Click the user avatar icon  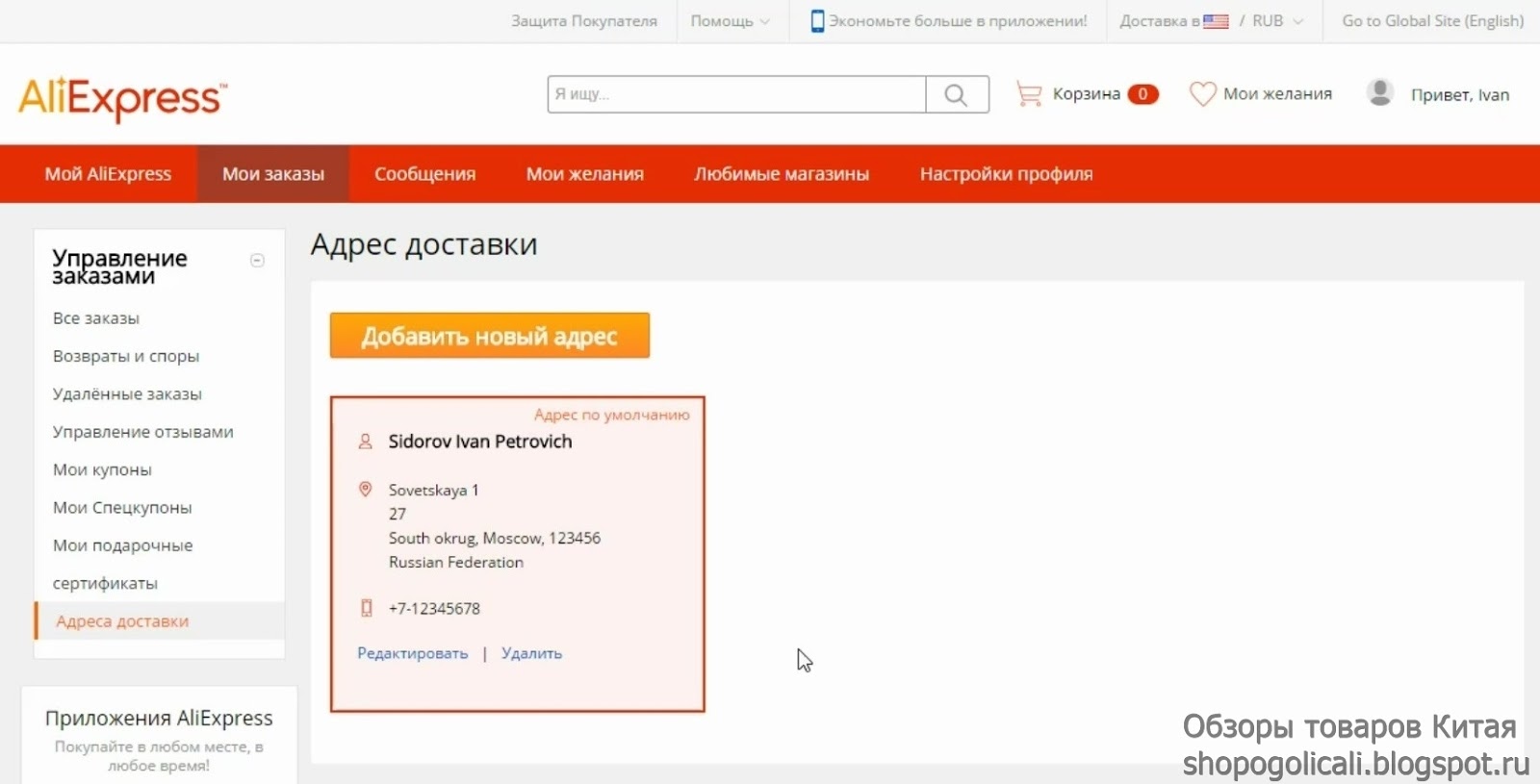point(1379,93)
